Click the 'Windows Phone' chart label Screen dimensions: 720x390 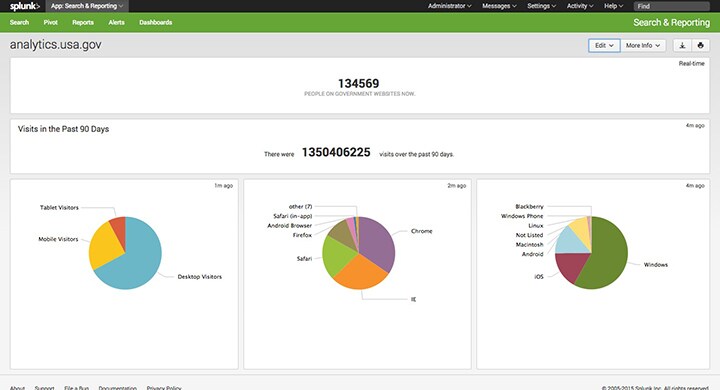click(522, 216)
